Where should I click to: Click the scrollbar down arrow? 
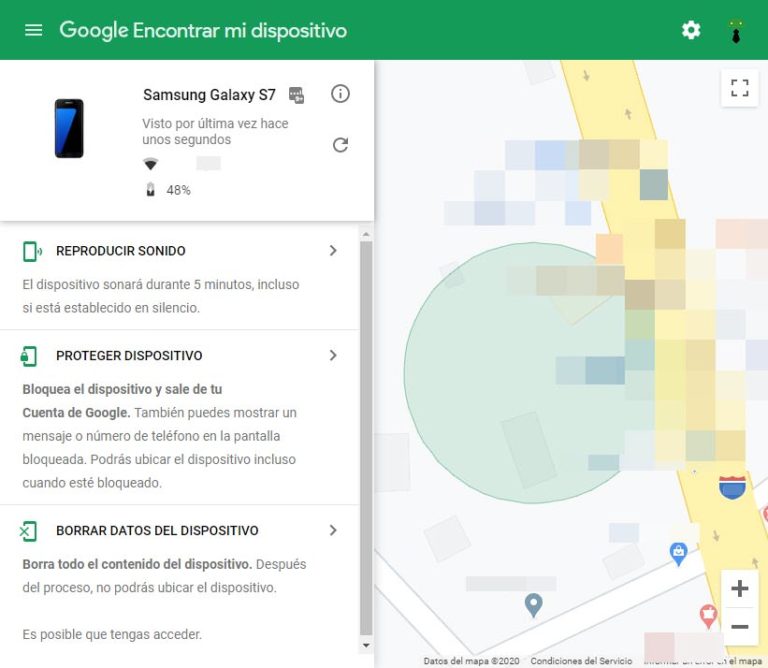pyautogui.click(x=366, y=645)
